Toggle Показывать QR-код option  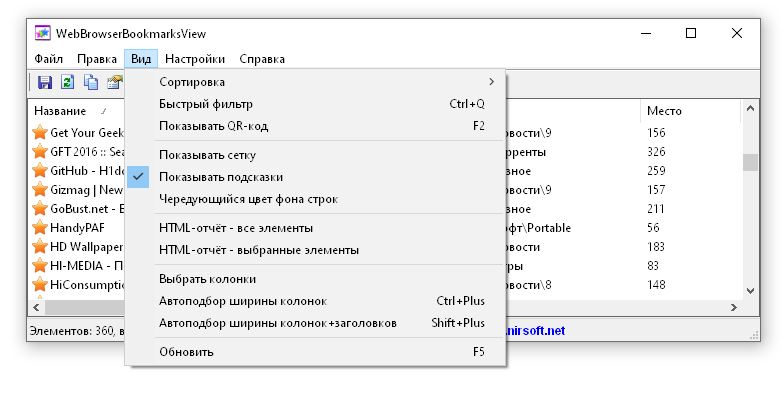(x=315, y=126)
